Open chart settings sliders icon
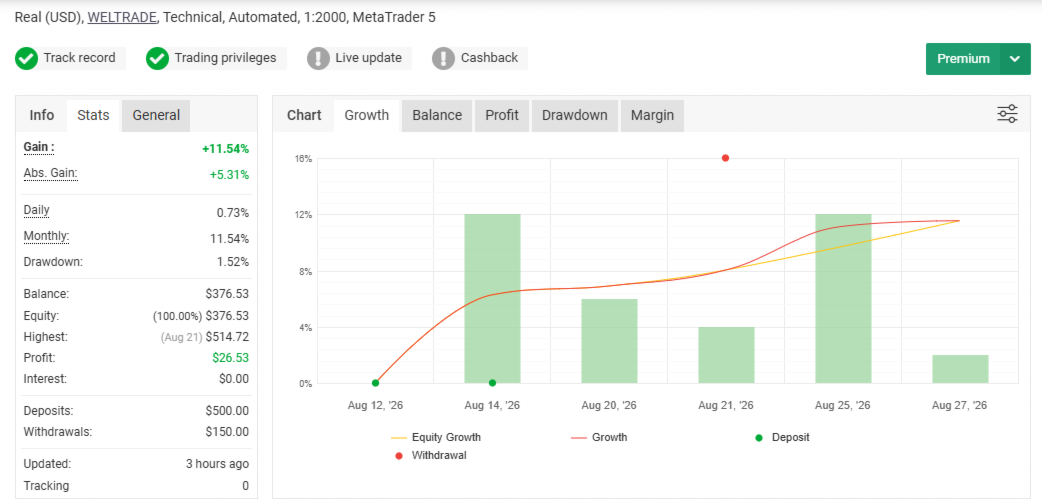This screenshot has width=1042, height=502. [x=1007, y=114]
